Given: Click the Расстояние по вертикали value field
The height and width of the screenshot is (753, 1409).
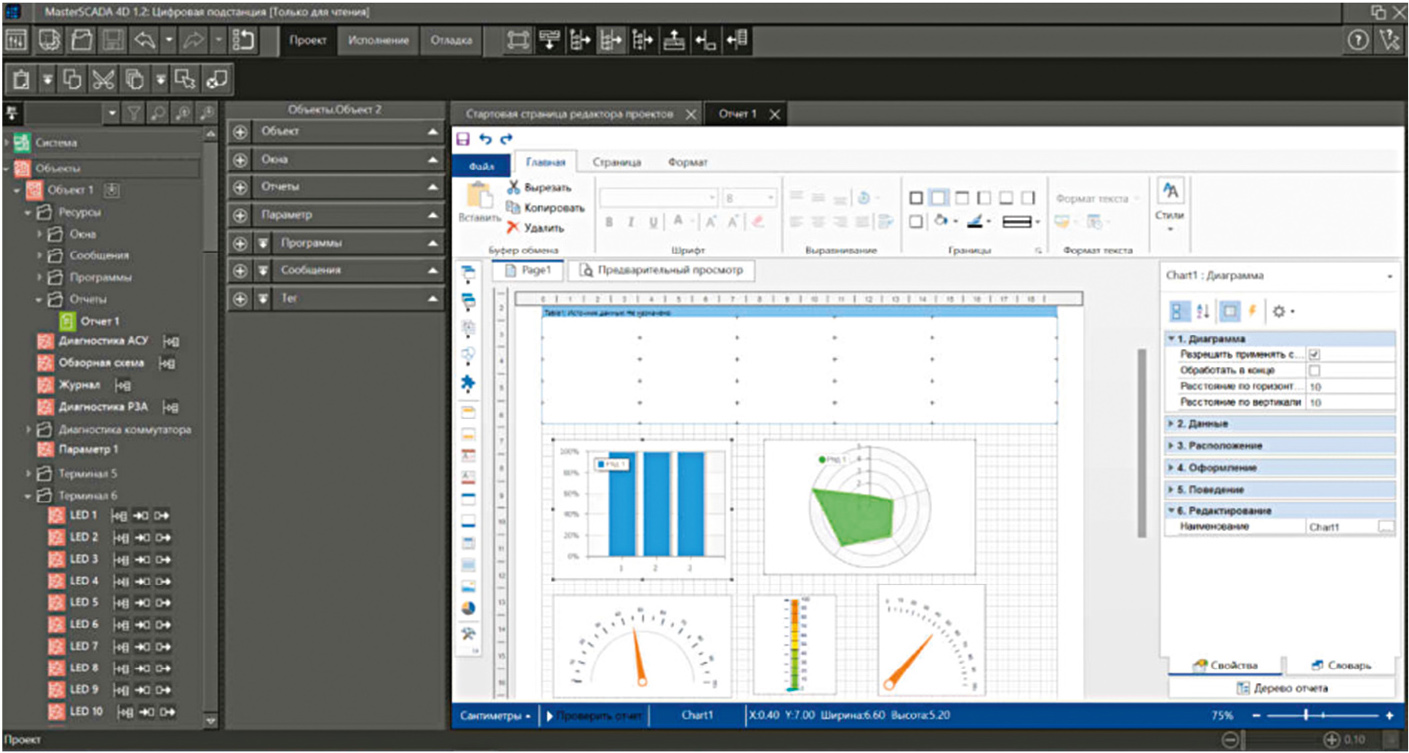Looking at the screenshot, I should coord(1350,402).
